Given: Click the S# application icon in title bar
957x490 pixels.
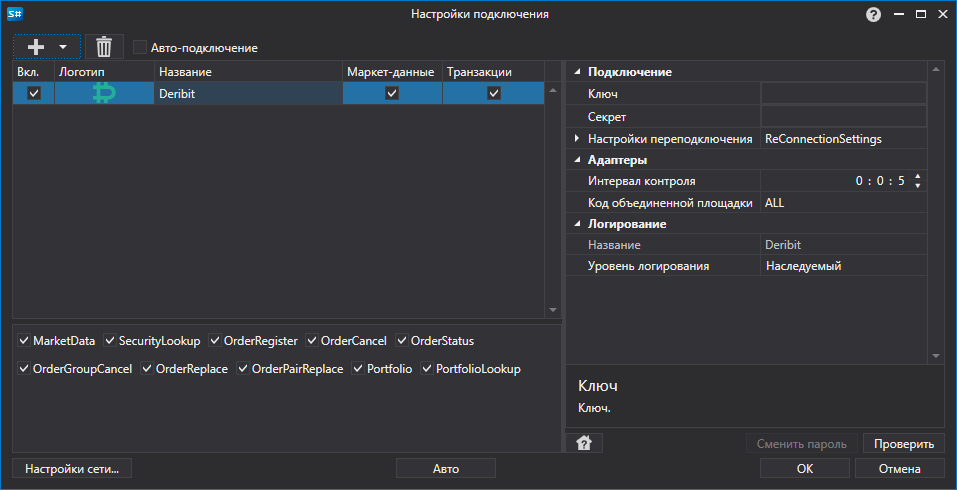Looking at the screenshot, I should click(x=15, y=14).
